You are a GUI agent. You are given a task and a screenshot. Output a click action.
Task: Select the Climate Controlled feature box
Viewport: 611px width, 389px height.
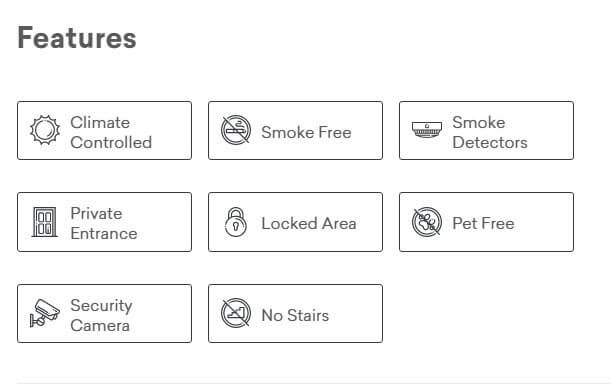point(104,131)
